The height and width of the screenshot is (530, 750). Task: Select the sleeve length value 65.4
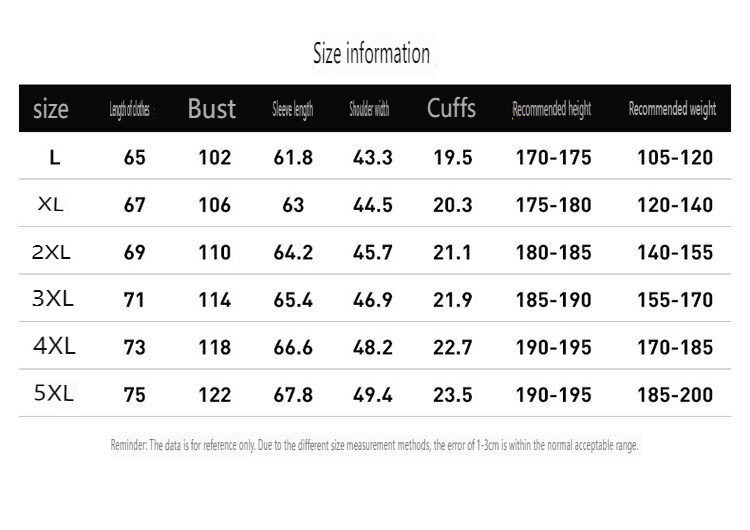pos(293,300)
